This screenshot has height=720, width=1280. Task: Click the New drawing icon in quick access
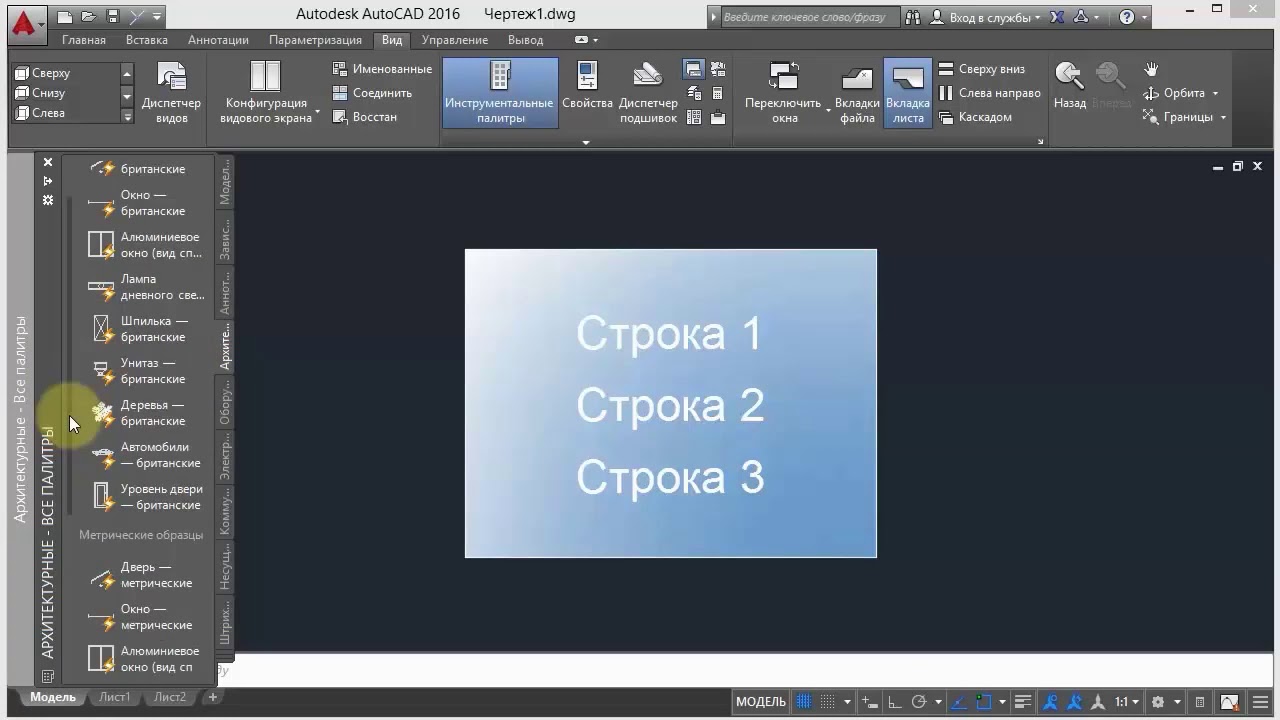click(65, 17)
